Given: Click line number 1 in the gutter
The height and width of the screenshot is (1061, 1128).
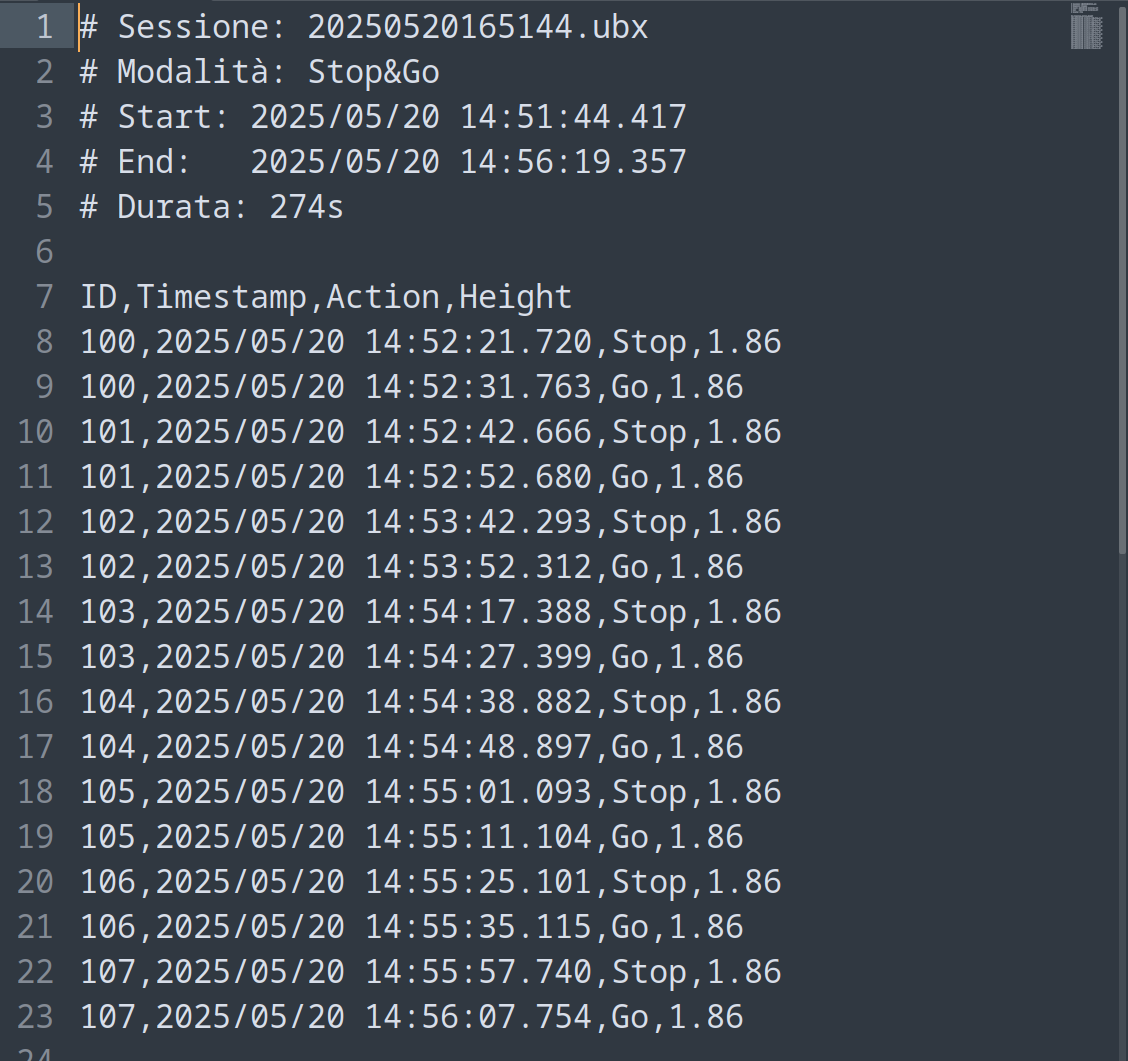Looking at the screenshot, I should click(45, 27).
